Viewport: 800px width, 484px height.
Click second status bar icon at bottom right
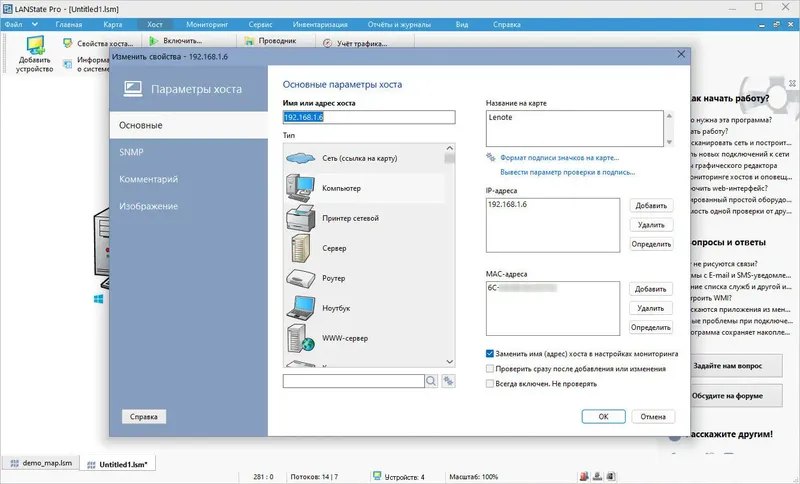coord(597,476)
